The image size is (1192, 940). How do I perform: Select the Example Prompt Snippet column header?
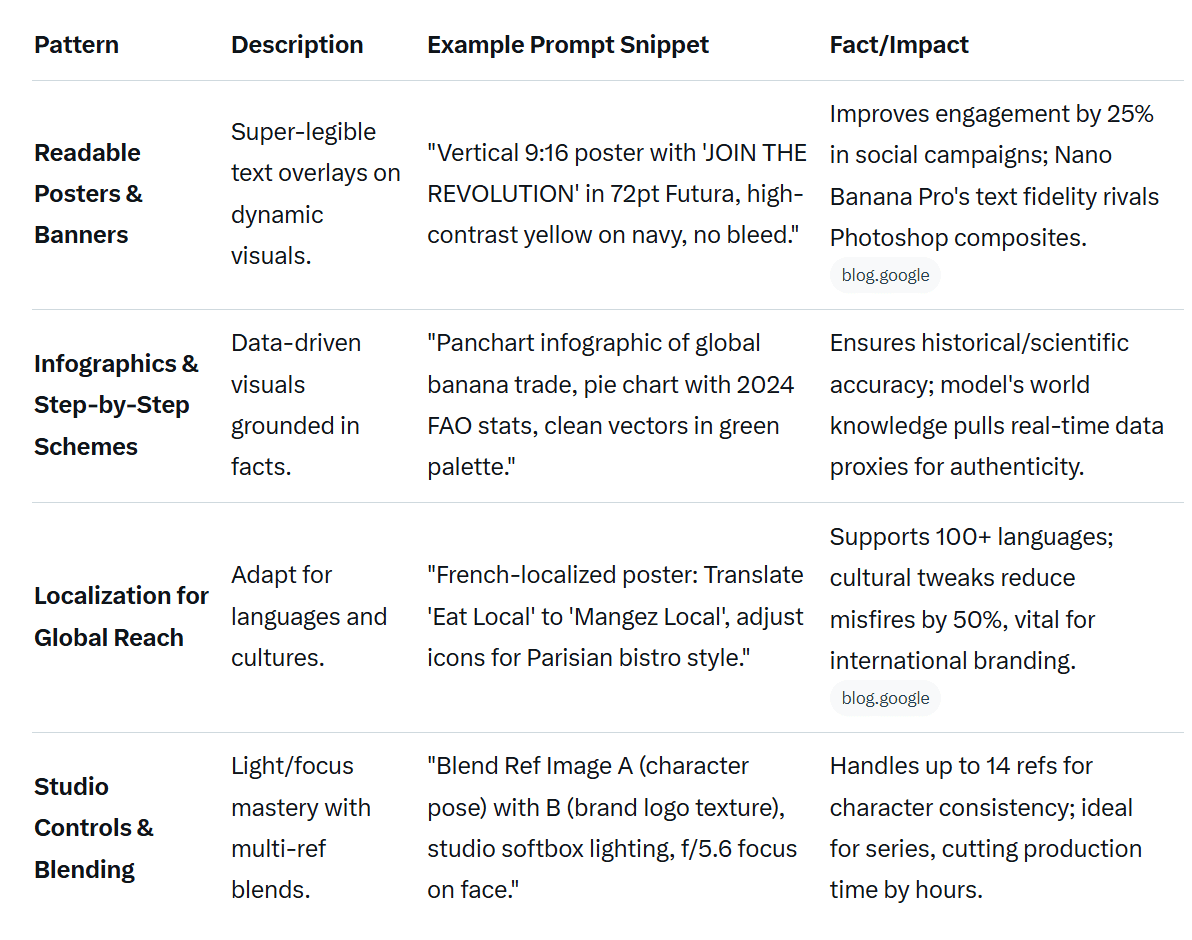click(x=568, y=45)
